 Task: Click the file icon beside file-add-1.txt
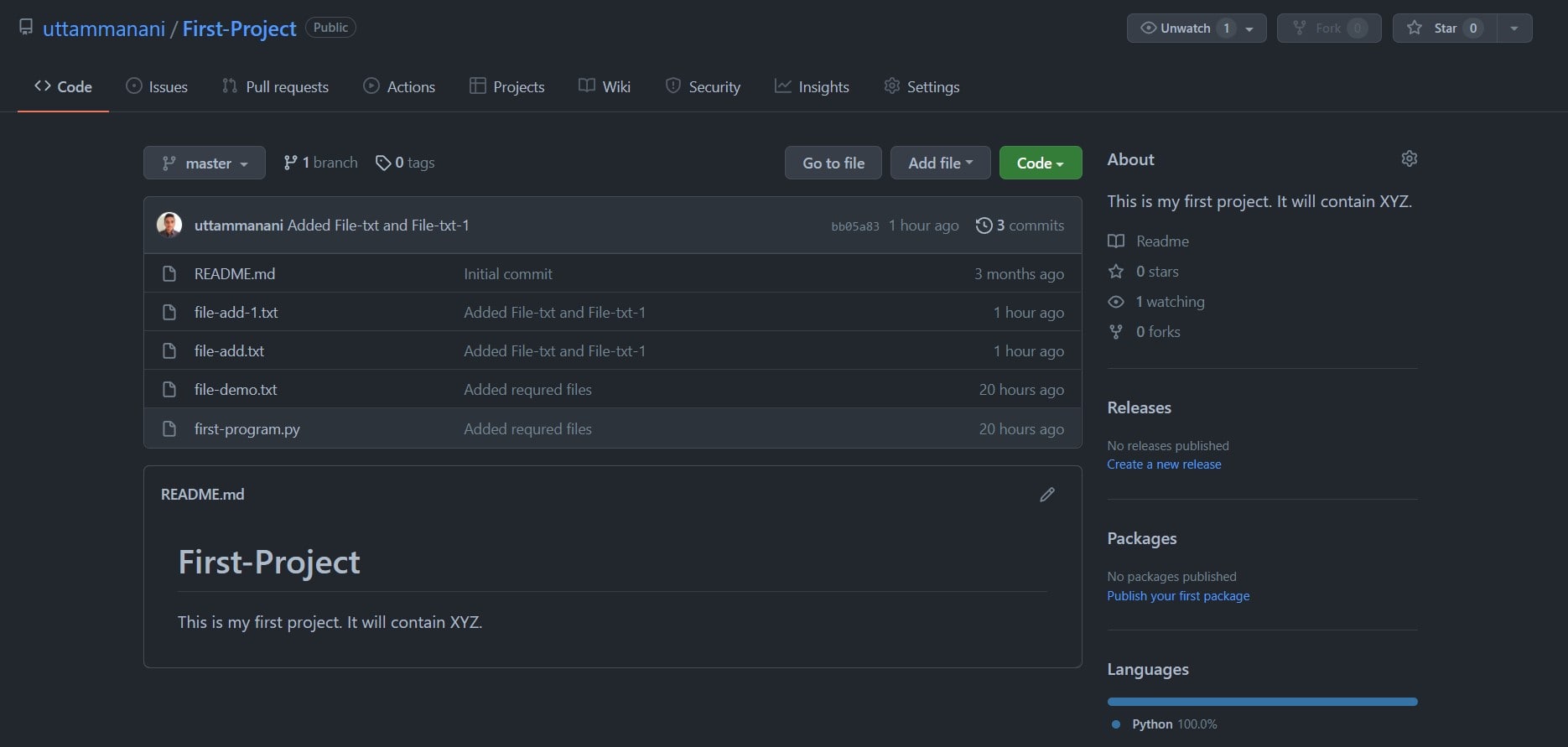169,312
